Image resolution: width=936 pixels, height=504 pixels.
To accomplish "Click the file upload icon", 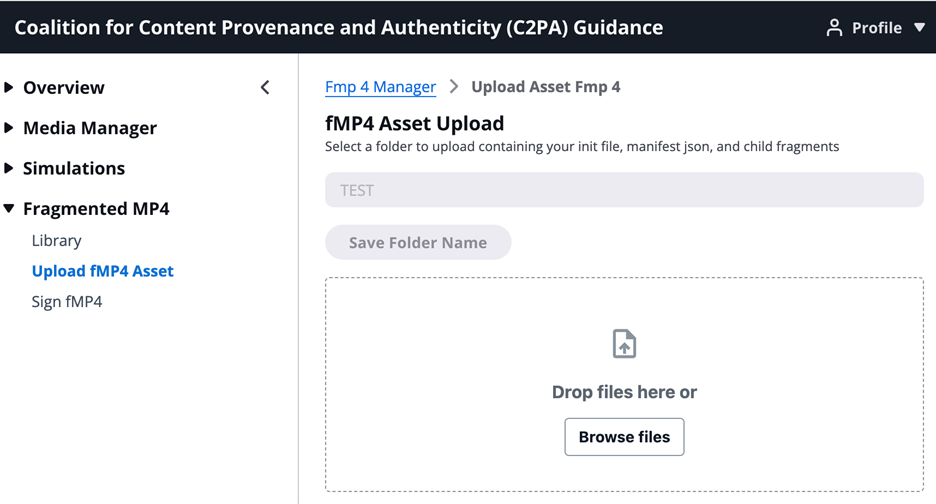I will pos(624,344).
